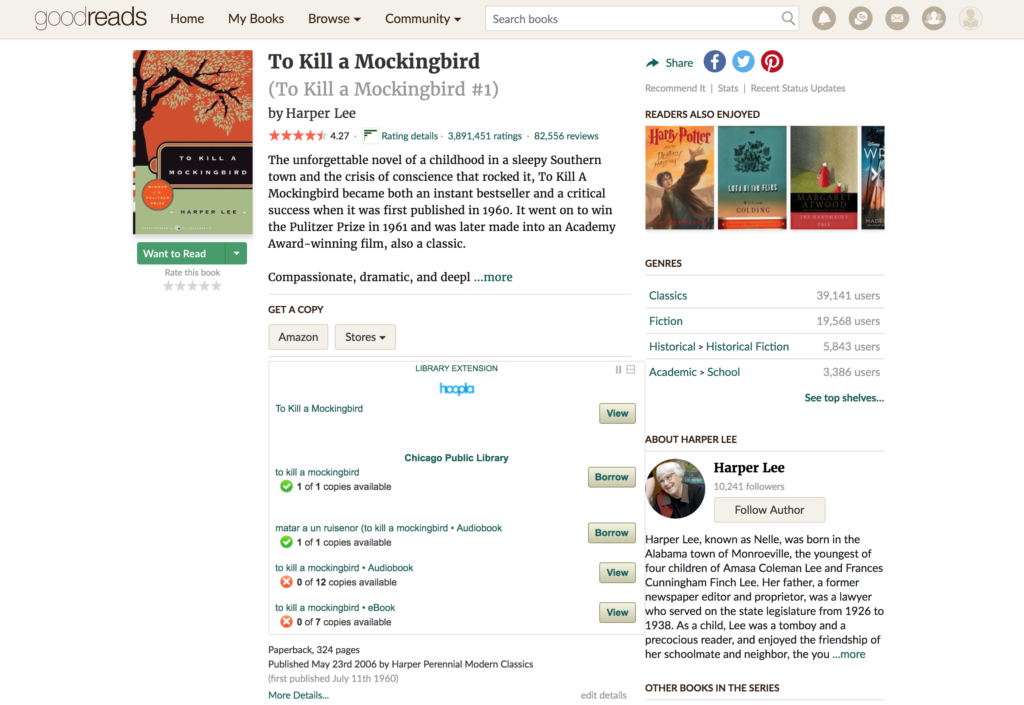Open the Browse menu
Viewport: 1024px width, 705px height.
click(x=334, y=19)
